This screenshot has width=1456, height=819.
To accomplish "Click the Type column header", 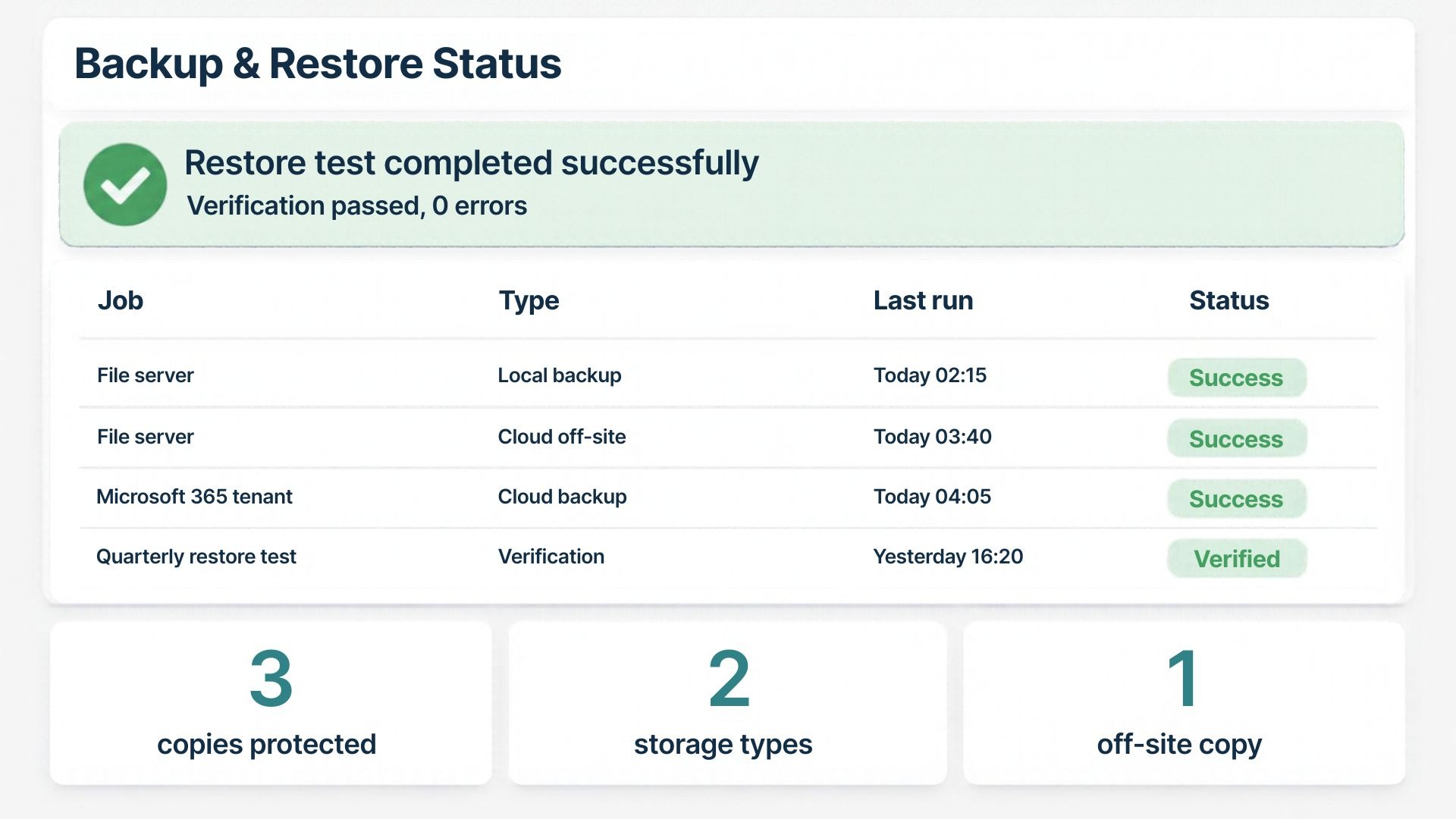I will pyautogui.click(x=529, y=301).
